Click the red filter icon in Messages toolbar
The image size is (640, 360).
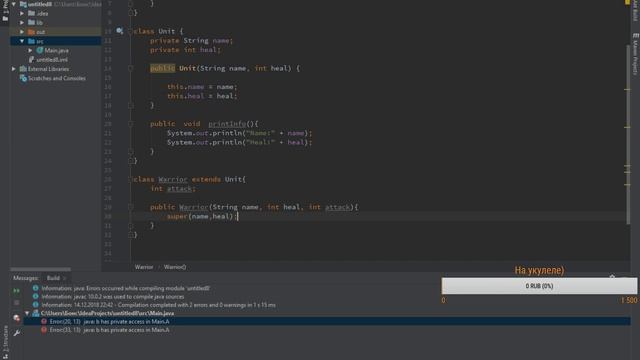click(x=16, y=318)
